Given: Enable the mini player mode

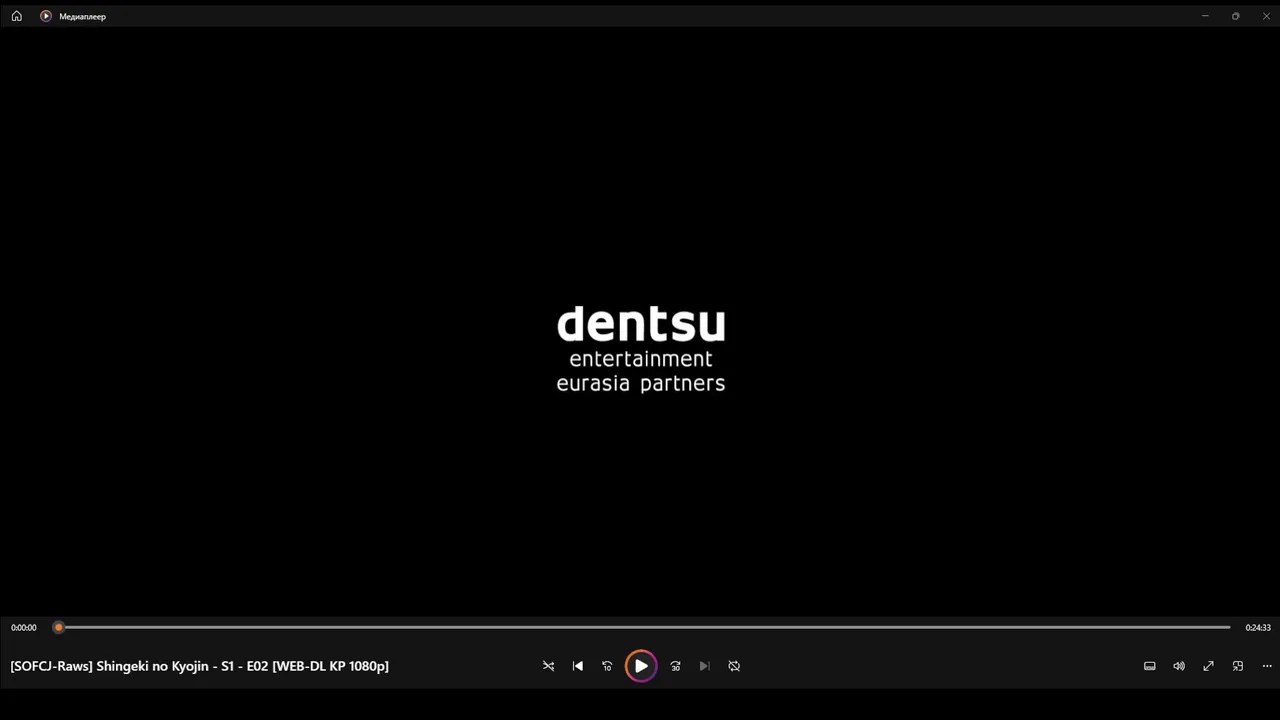Looking at the screenshot, I should pyautogui.click(x=1238, y=666).
